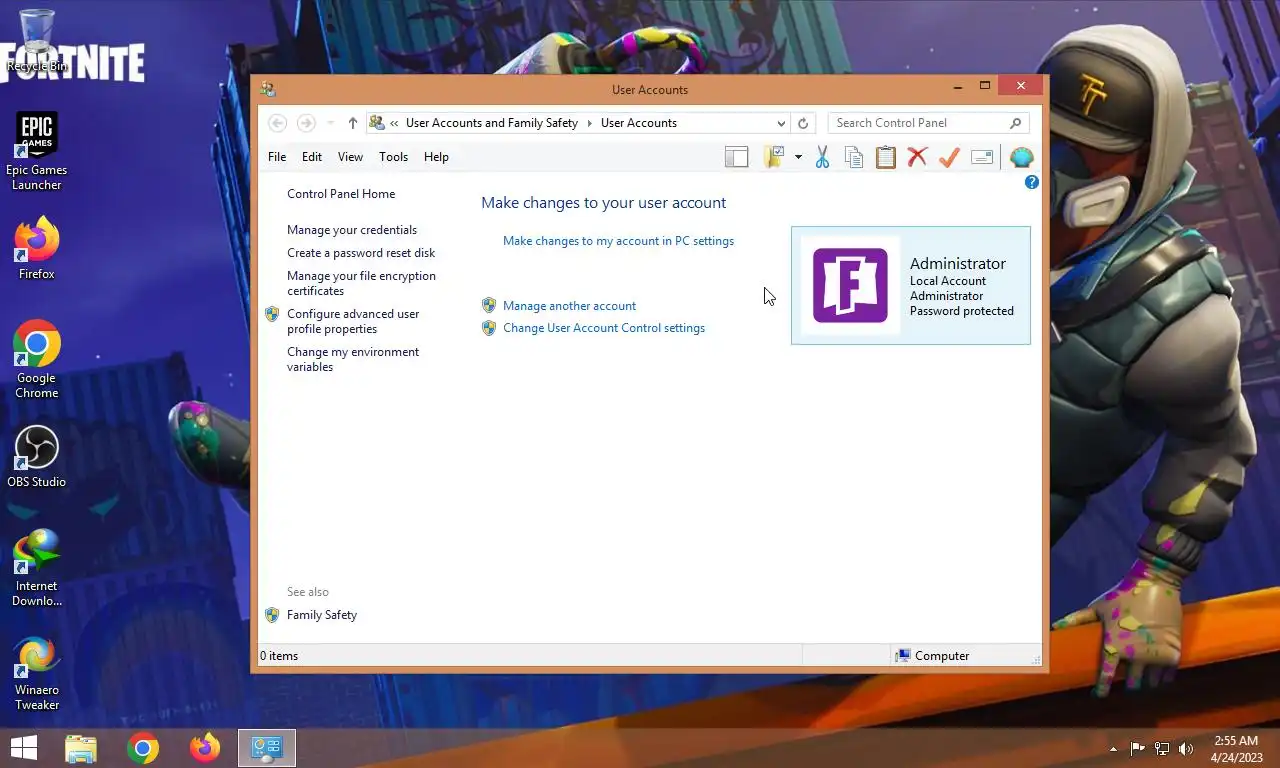Click the User Accounts breadcrumb segment

coord(639,123)
